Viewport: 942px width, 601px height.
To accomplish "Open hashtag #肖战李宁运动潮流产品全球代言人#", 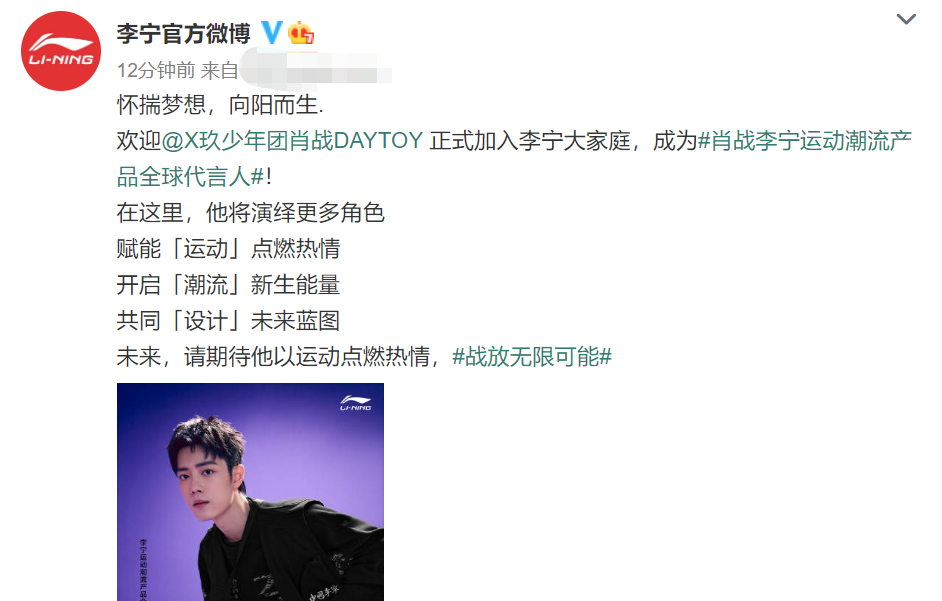I will (515, 159).
